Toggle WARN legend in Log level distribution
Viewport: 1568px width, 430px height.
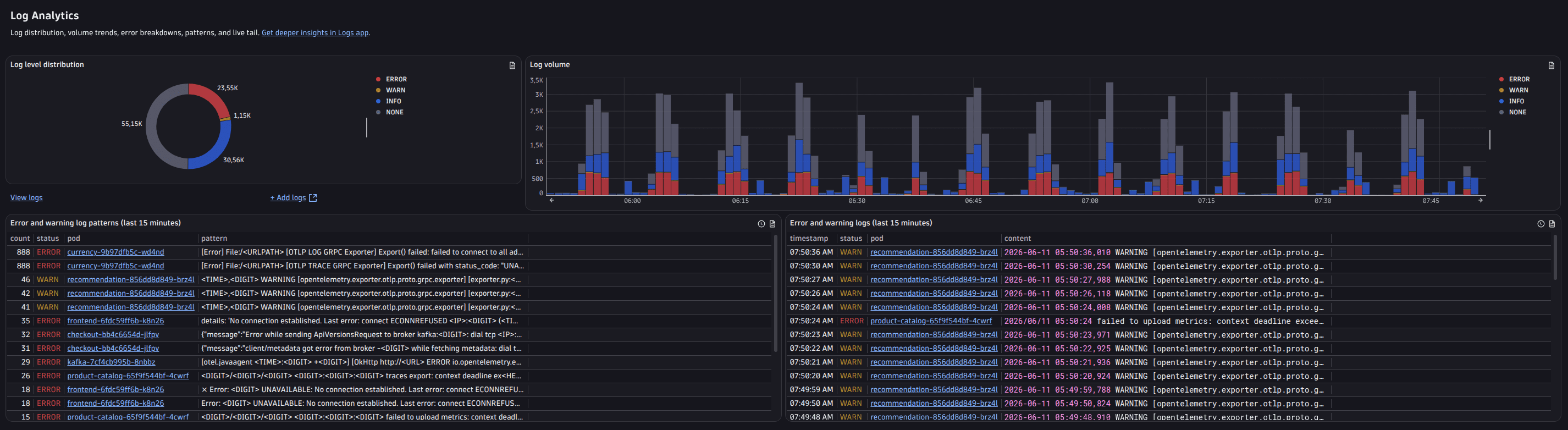(390, 90)
